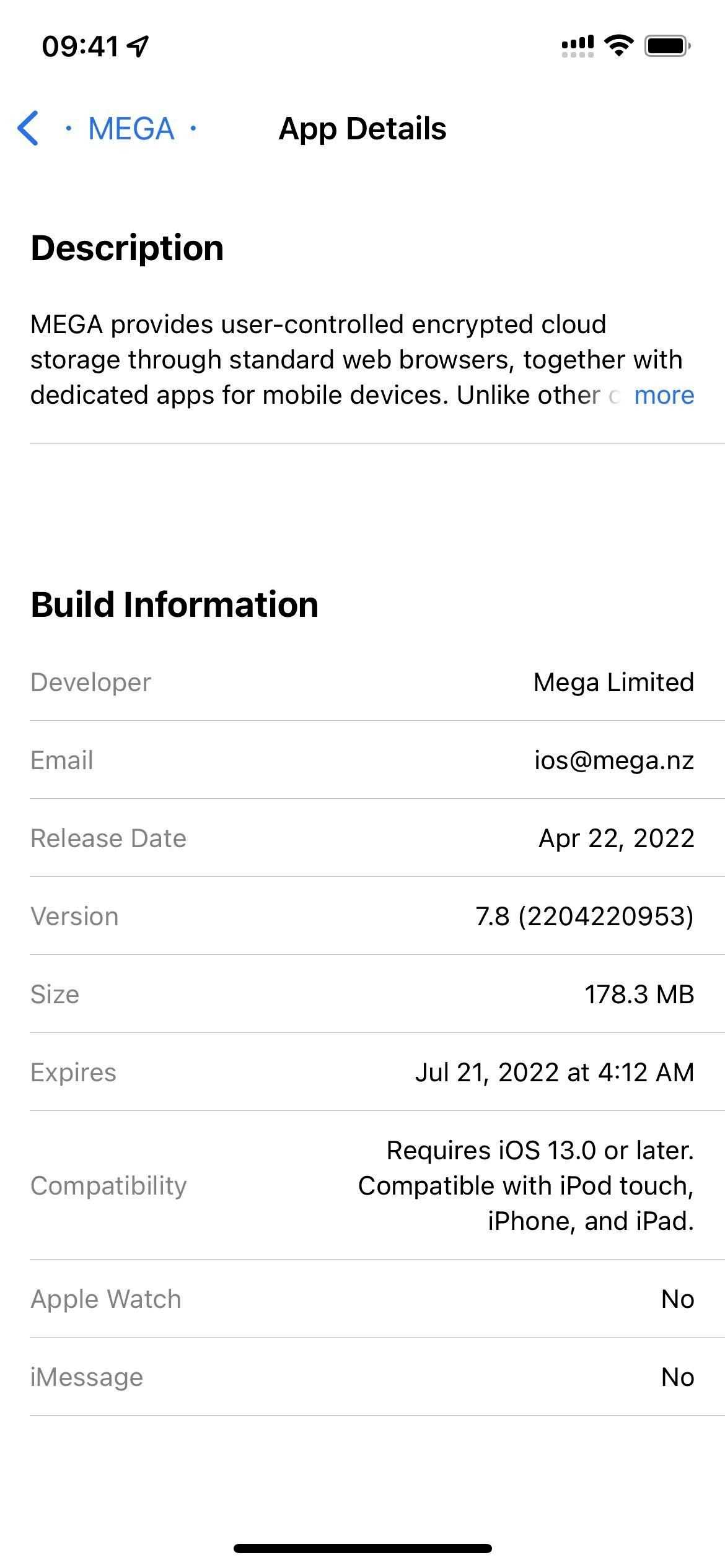
Task: Tap the ios@mega.nz email address
Action: (613, 760)
